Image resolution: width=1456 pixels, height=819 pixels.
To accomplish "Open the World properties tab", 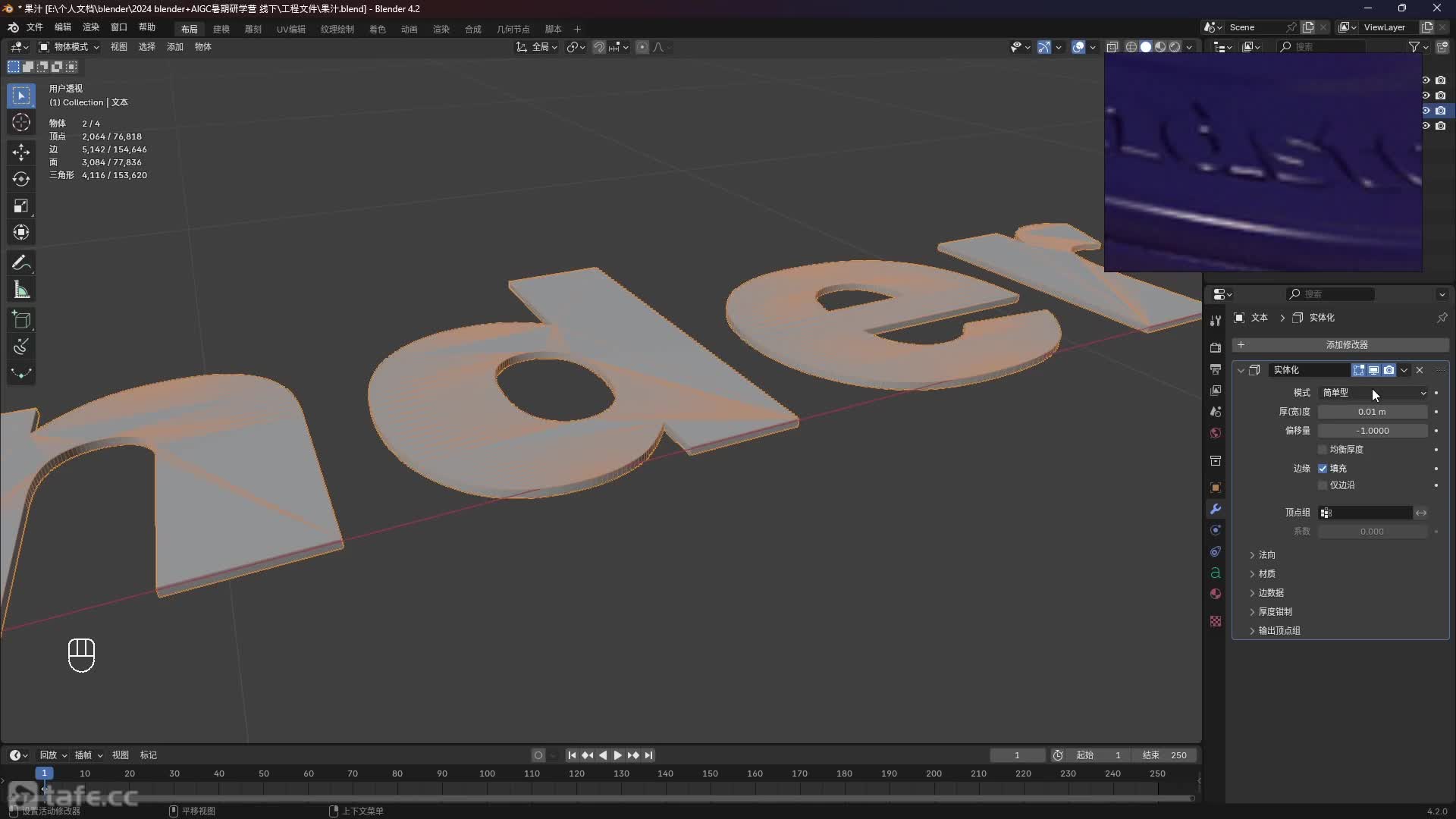I will pos(1216,433).
